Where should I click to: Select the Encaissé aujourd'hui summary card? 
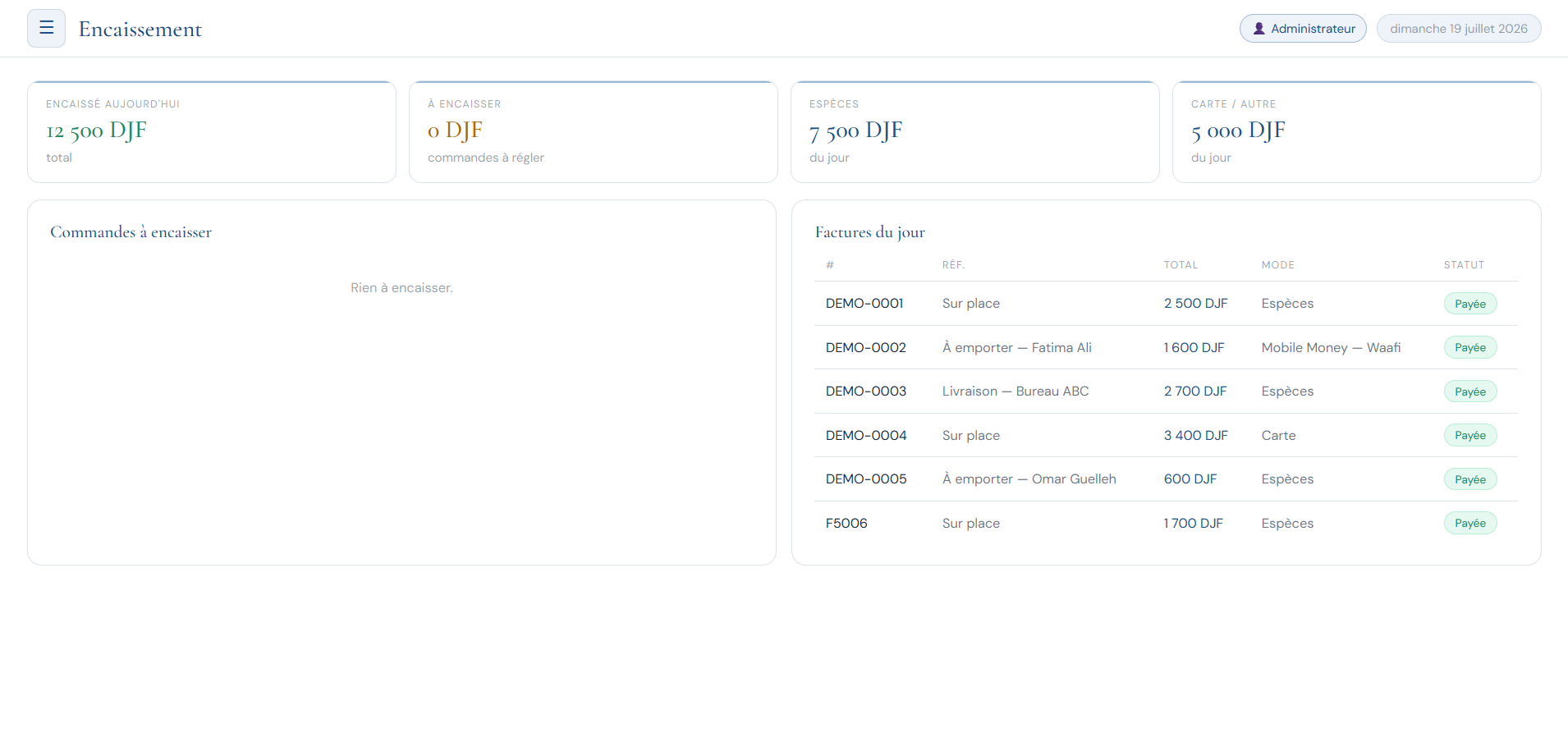[212, 132]
